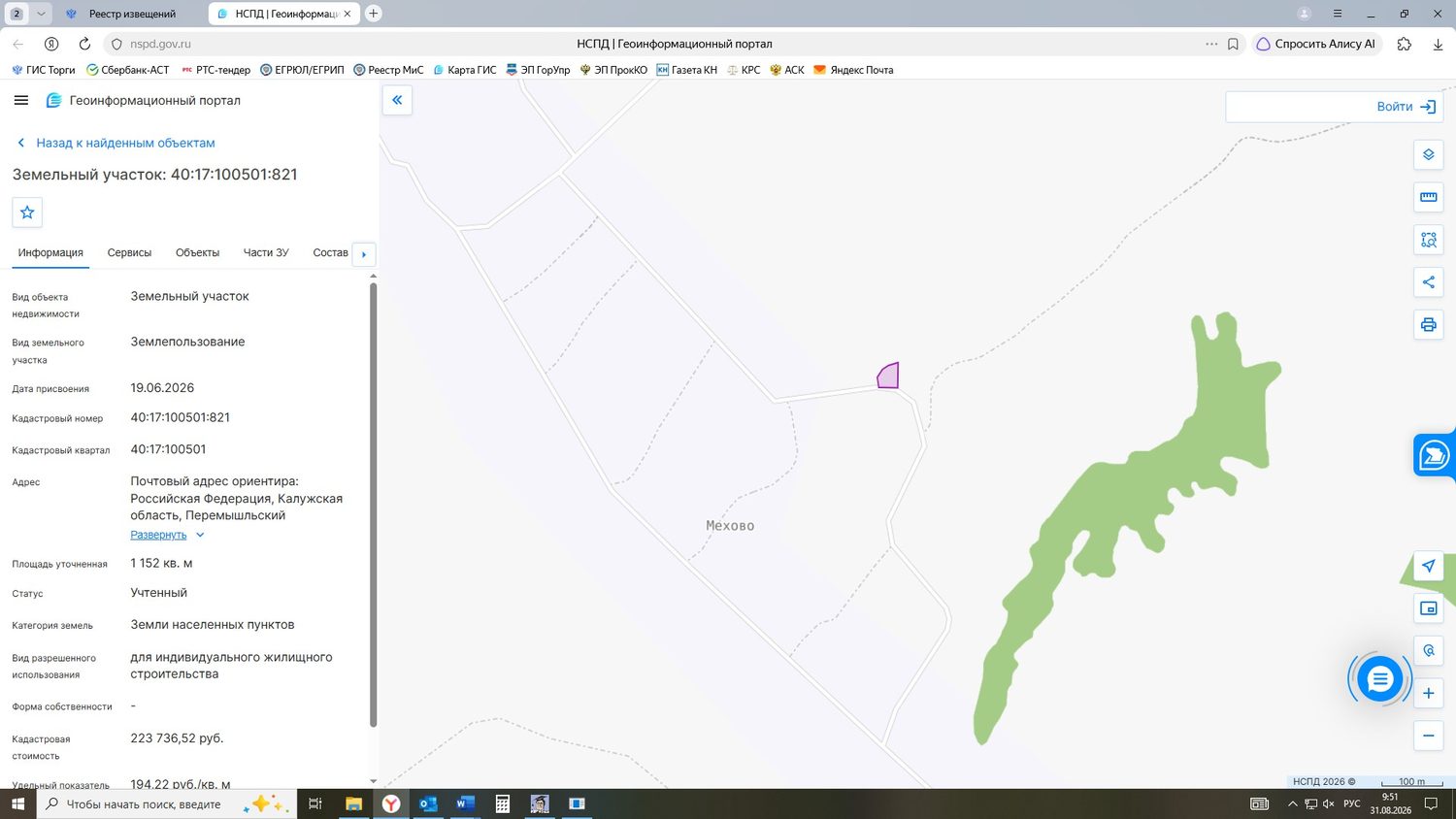Open the Объекты tab
Screen dimensions: 1456x819
click(x=197, y=253)
